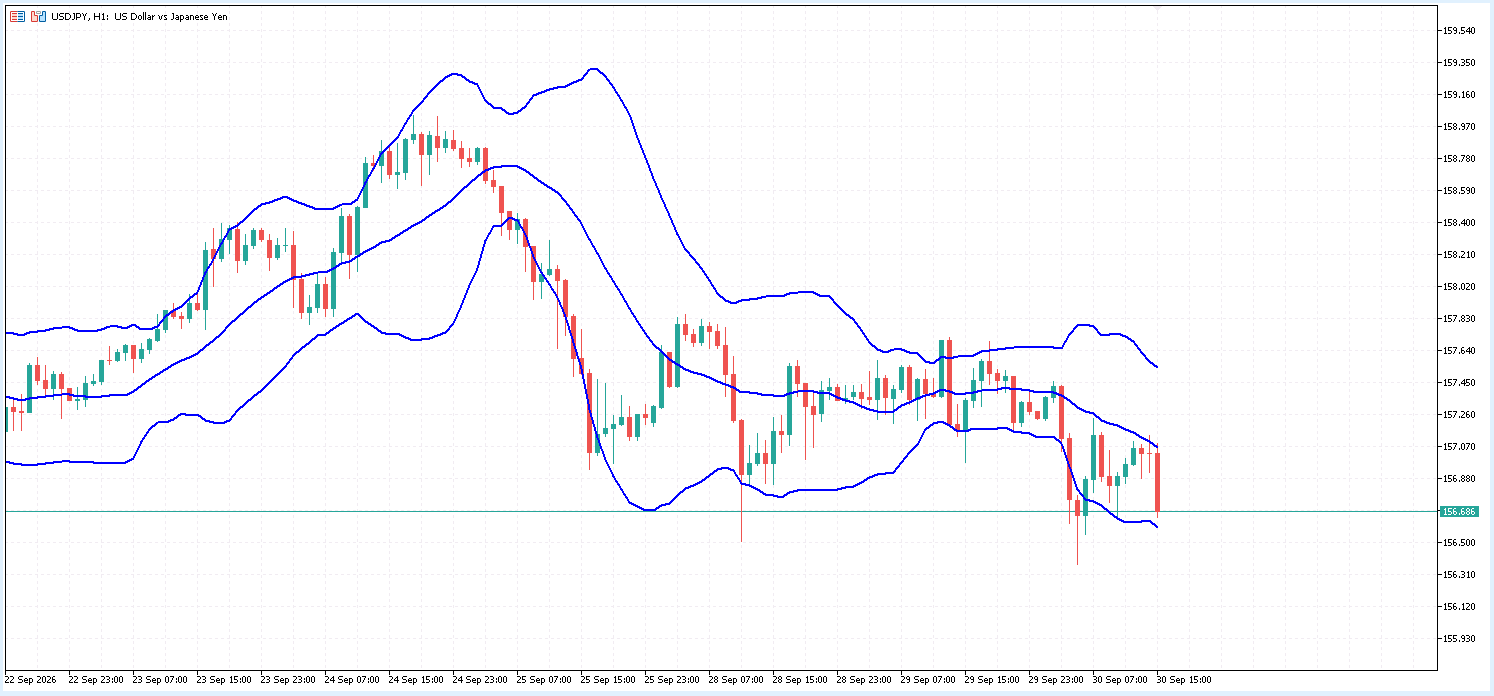Screen dimensions: 1494x696
Task: Click the 29 Sep 07:00 time label
Action: pyautogui.click(x=928, y=680)
